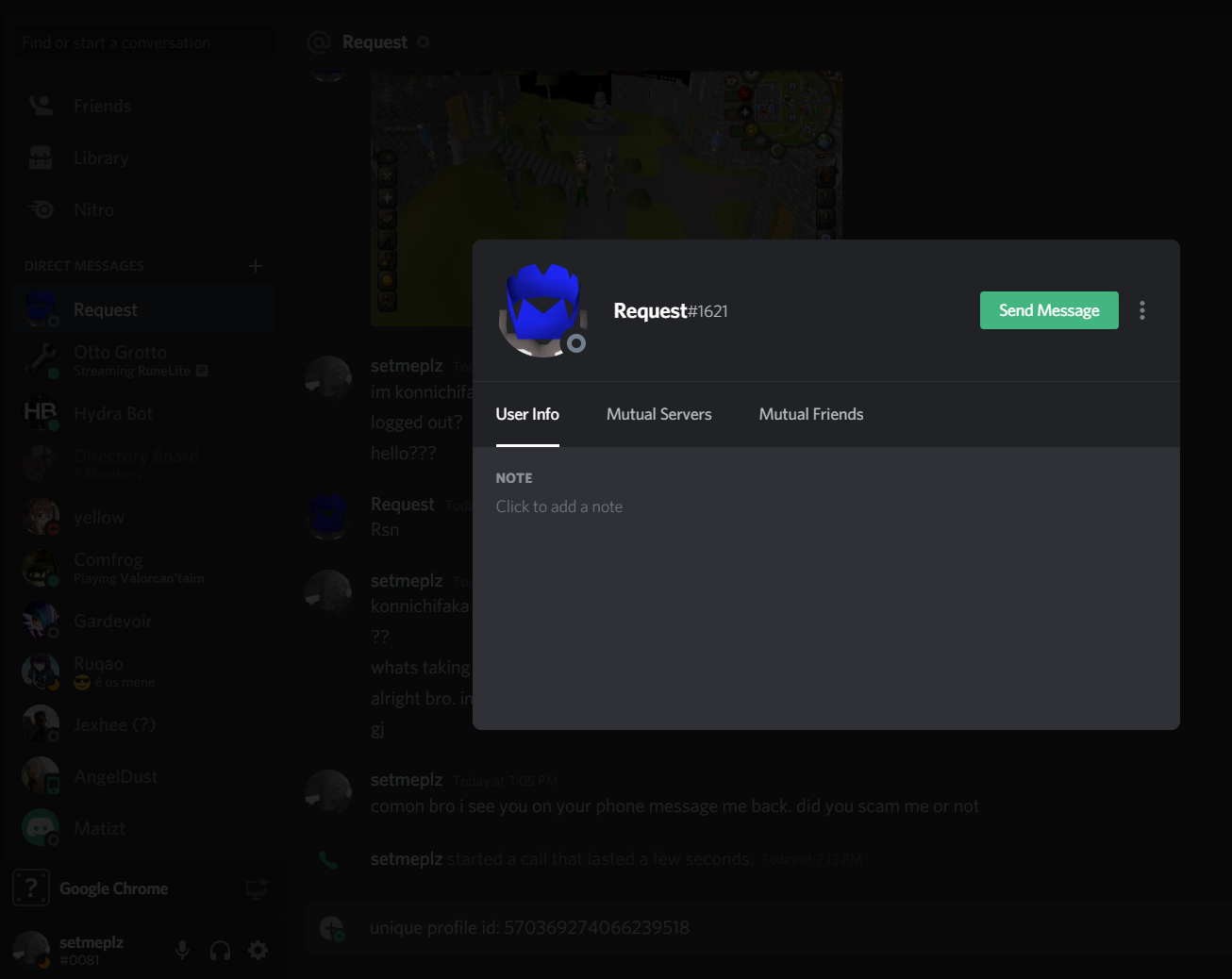The height and width of the screenshot is (979, 1232).
Task: Open the game screenshot image in chat
Action: click(607, 198)
